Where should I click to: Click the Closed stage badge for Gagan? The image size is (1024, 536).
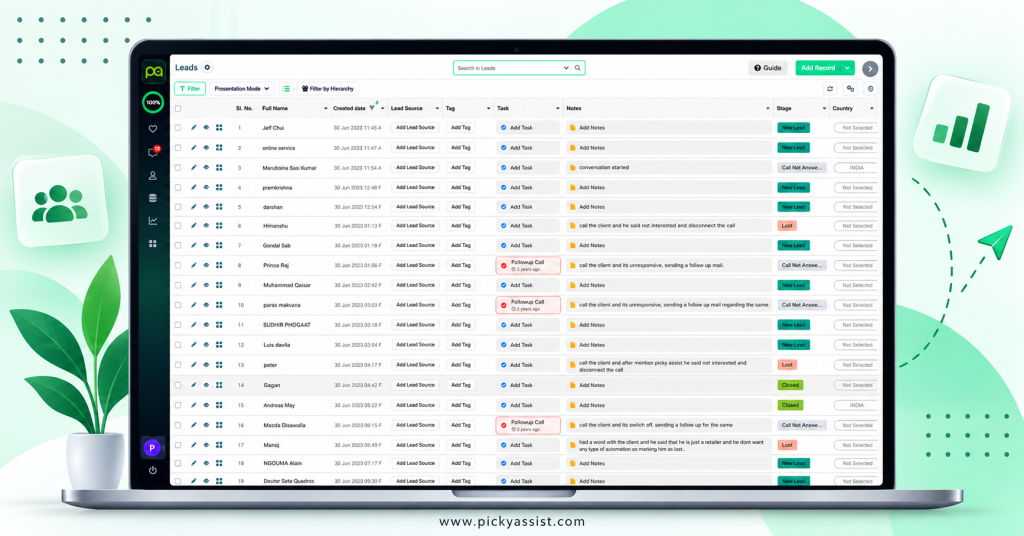pos(790,385)
